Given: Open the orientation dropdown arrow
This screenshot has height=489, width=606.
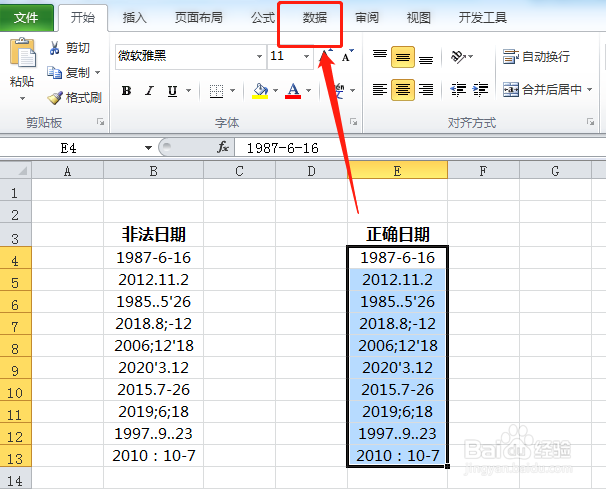Looking at the screenshot, I should point(471,57).
